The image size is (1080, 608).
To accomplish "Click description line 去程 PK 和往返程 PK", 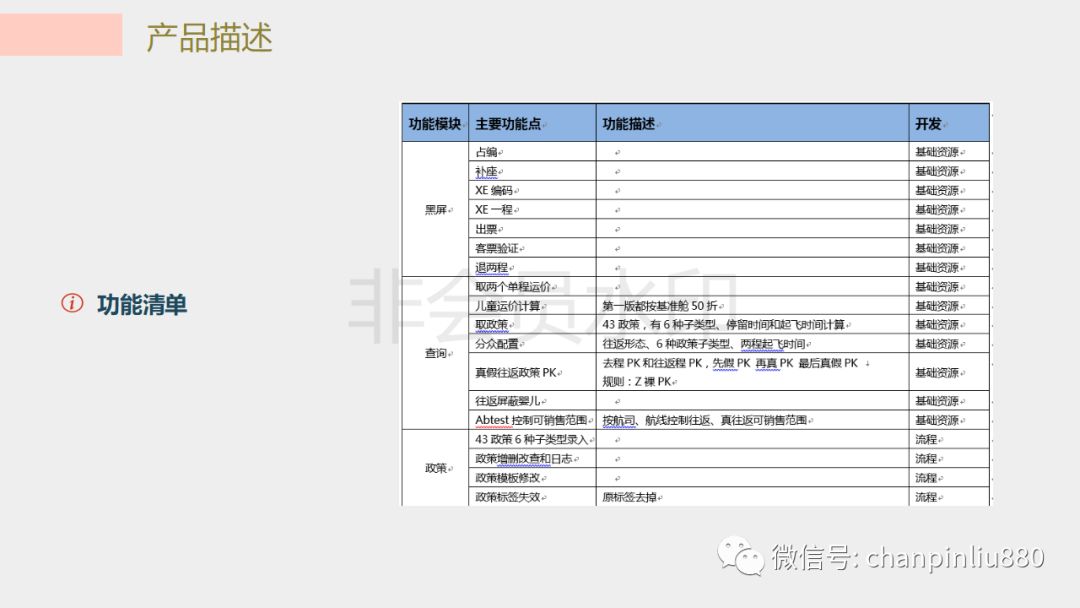I will [x=730, y=363].
